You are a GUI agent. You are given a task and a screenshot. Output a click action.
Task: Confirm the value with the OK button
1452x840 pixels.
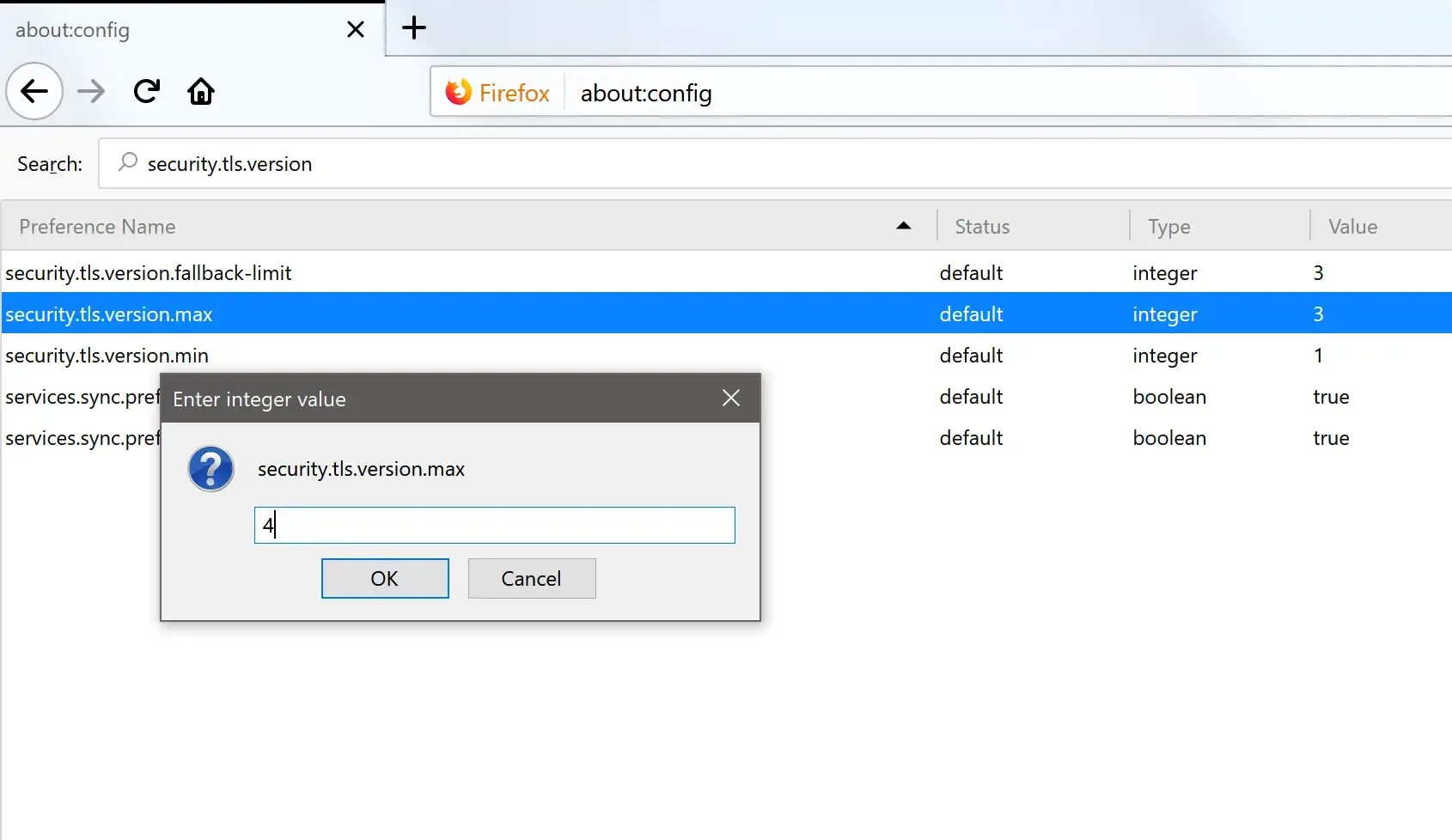tap(385, 578)
